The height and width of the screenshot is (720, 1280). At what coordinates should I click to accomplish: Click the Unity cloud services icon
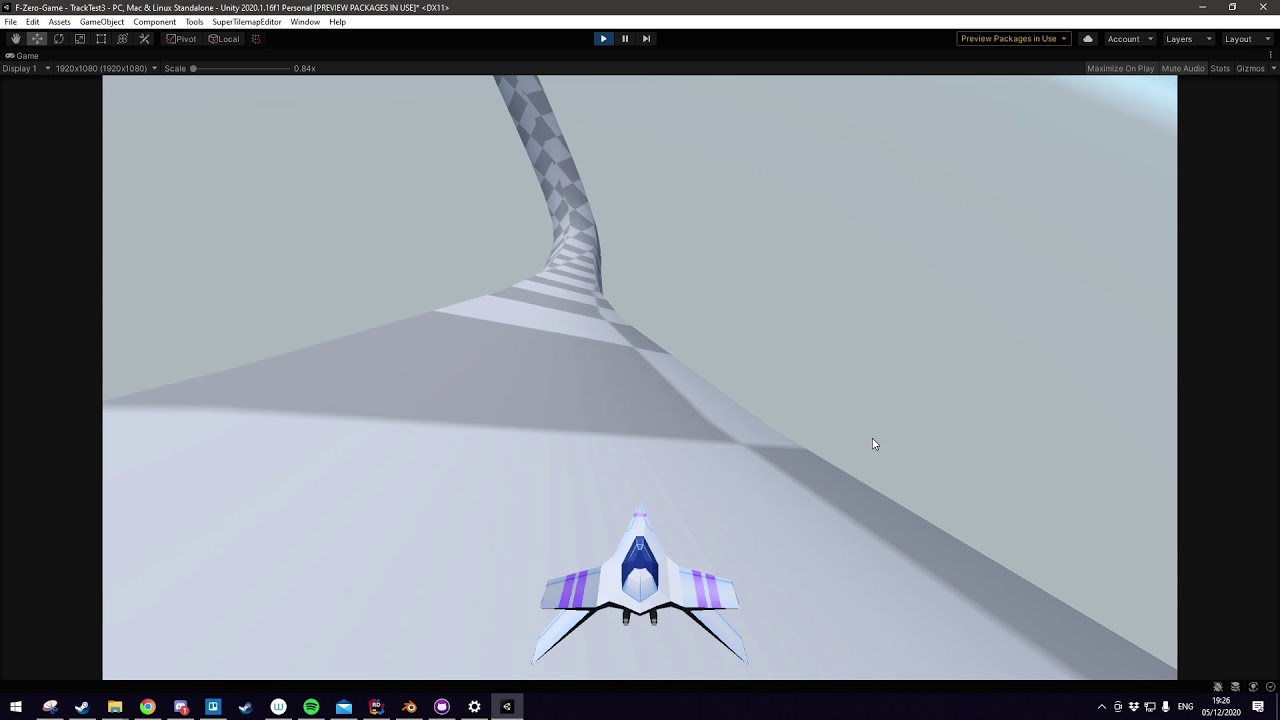[x=1087, y=38]
